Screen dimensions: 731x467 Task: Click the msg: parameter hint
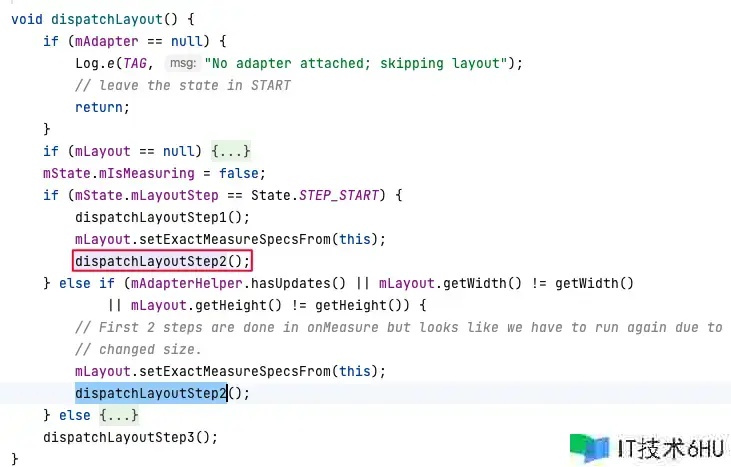point(183,62)
